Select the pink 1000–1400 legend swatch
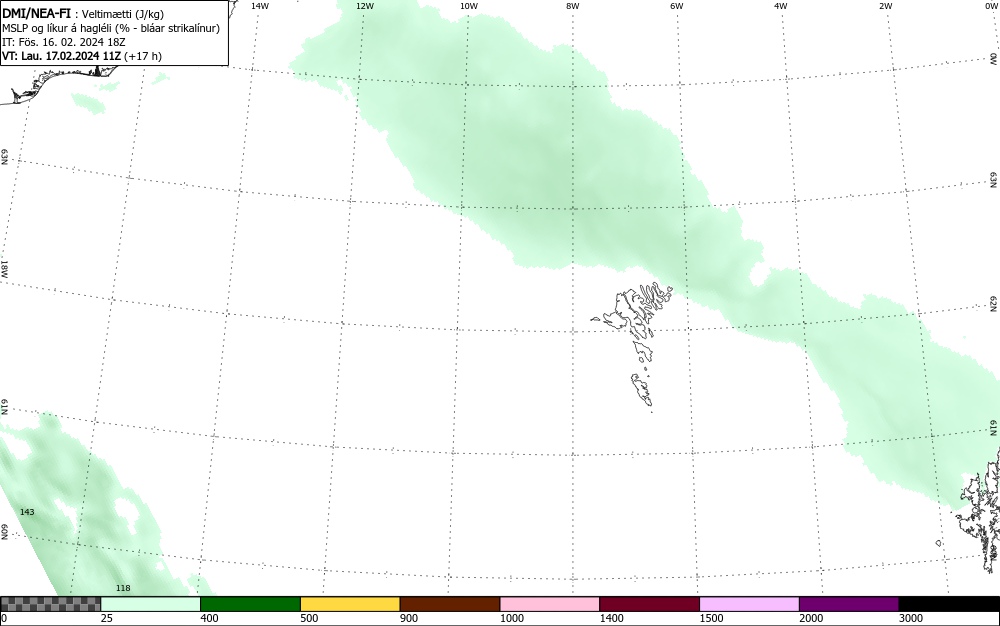The width and height of the screenshot is (1000, 626). tap(550, 604)
